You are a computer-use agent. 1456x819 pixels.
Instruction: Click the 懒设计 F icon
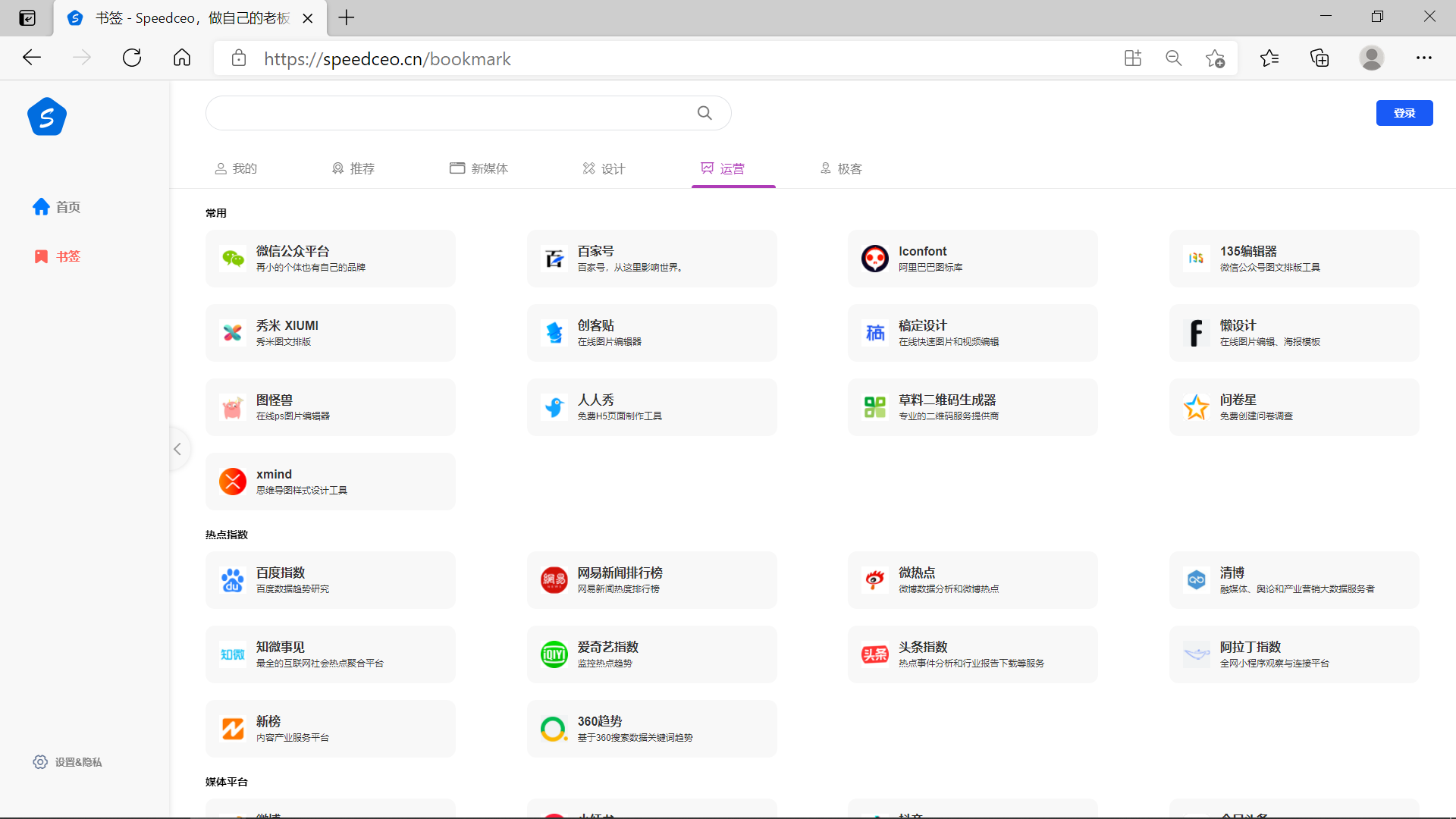tap(1197, 333)
